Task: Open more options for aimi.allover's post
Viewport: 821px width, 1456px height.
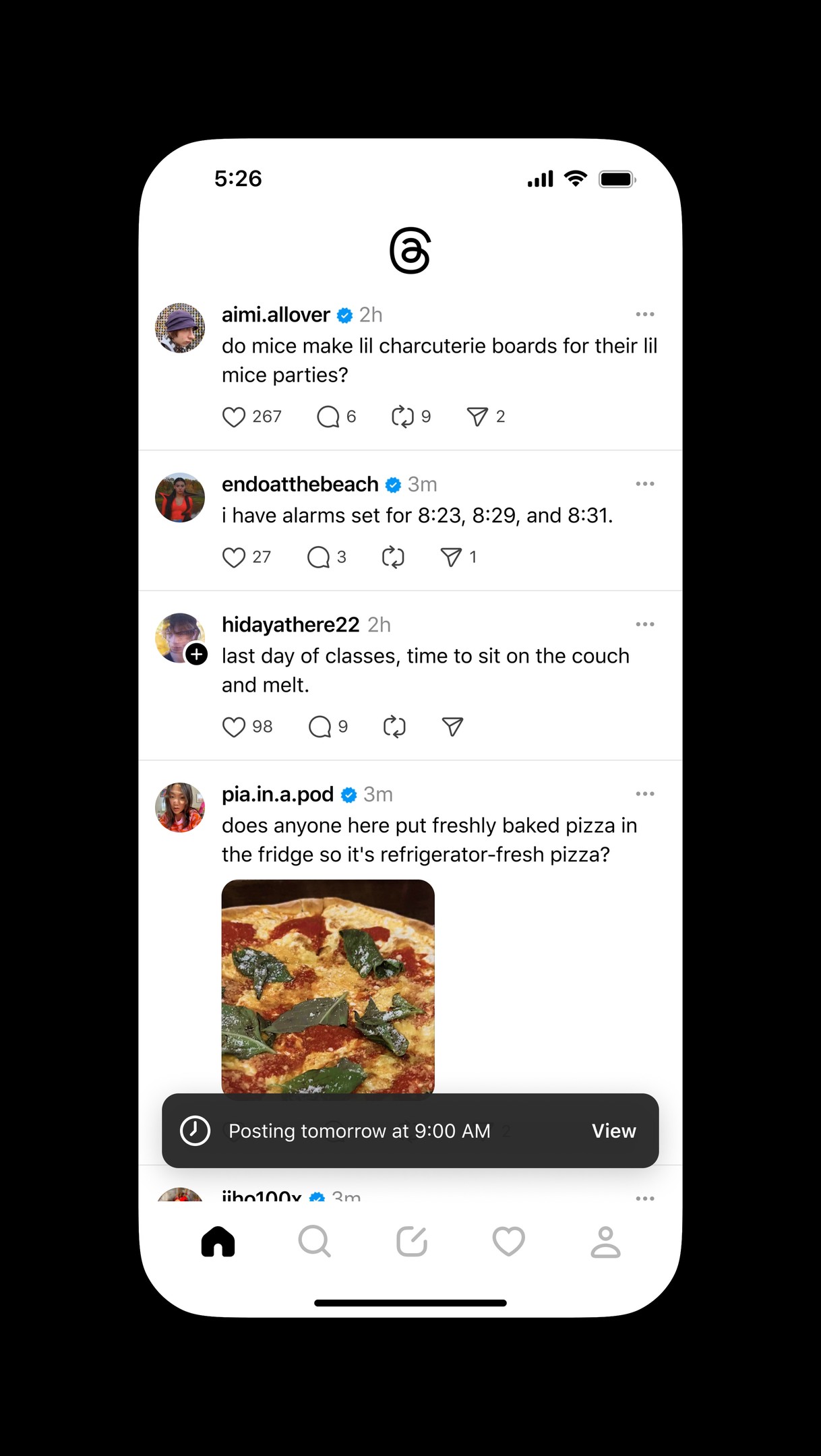Action: point(645,315)
